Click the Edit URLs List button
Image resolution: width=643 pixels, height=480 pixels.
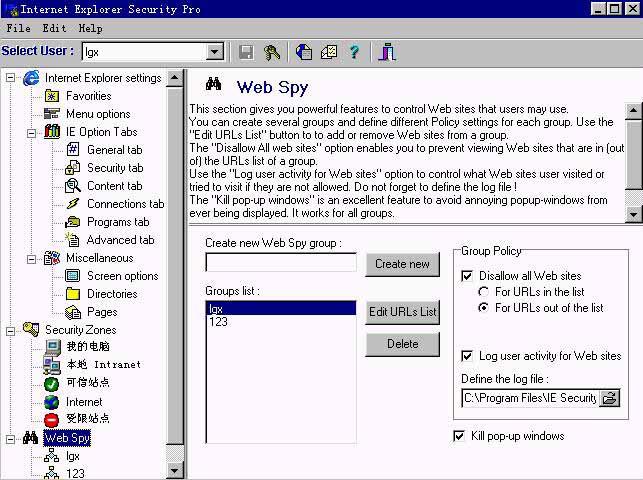point(402,312)
